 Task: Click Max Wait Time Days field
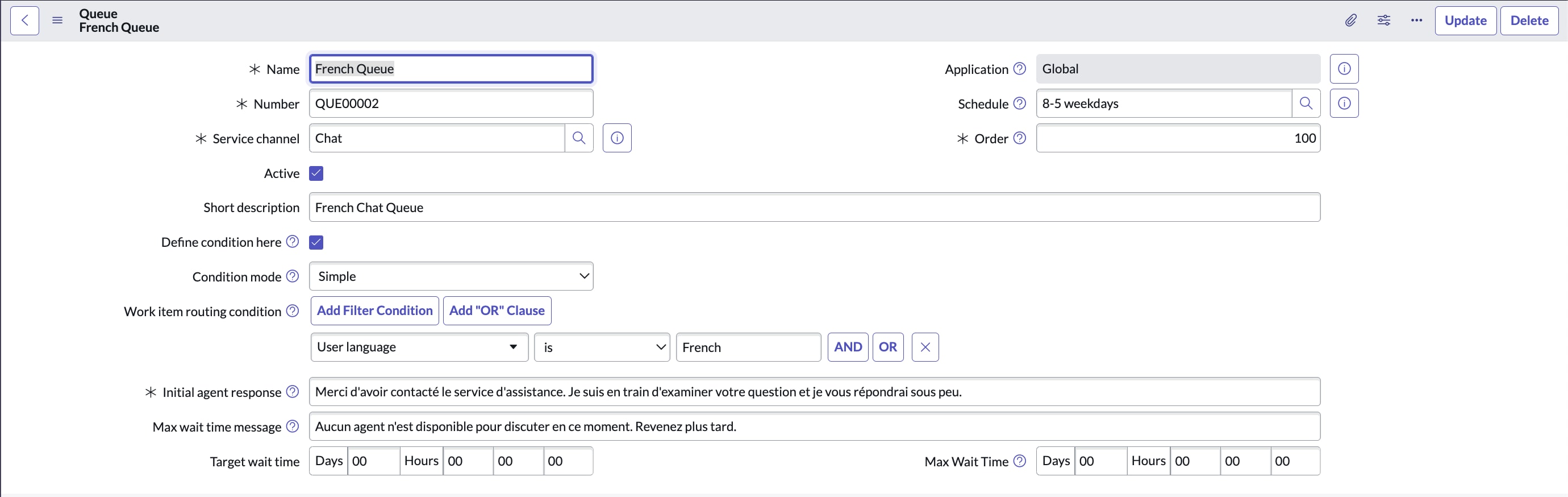[x=1100, y=461]
